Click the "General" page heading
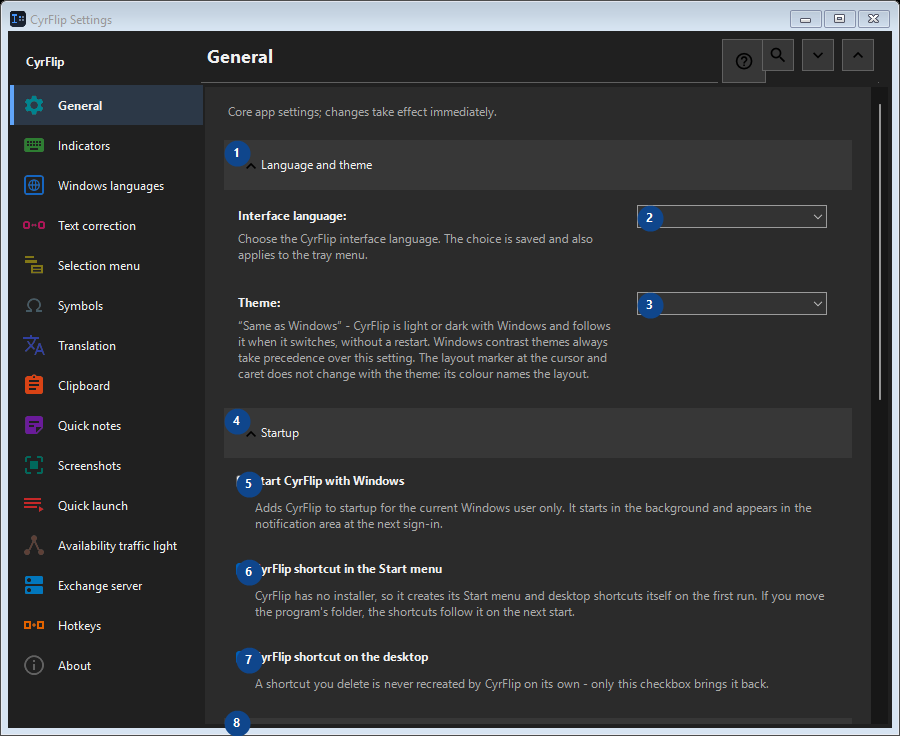 coord(240,57)
